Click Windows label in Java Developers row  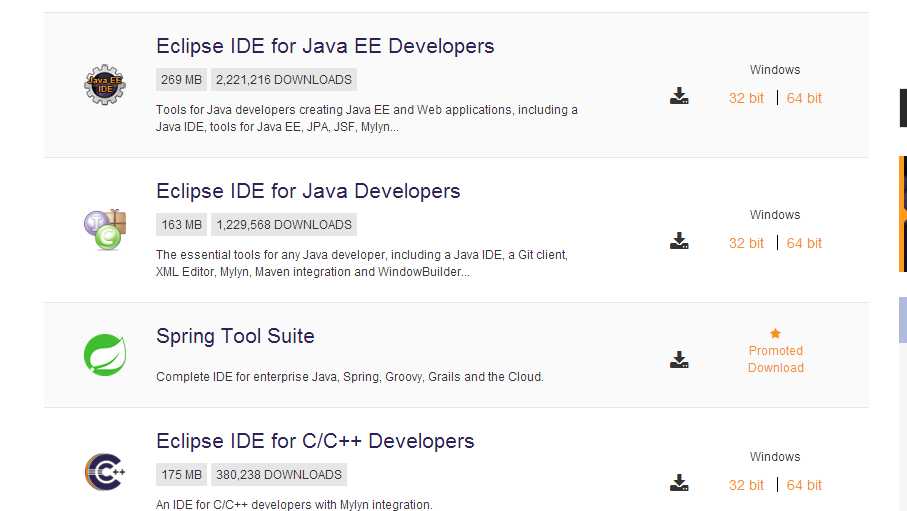[775, 215]
